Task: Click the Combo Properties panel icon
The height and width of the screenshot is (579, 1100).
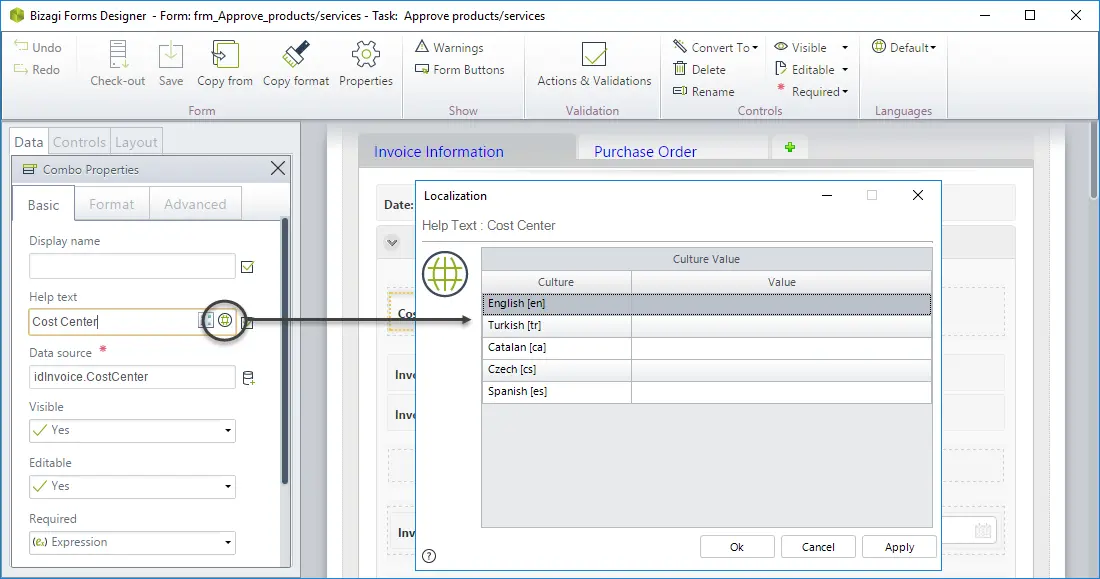Action: 29,169
